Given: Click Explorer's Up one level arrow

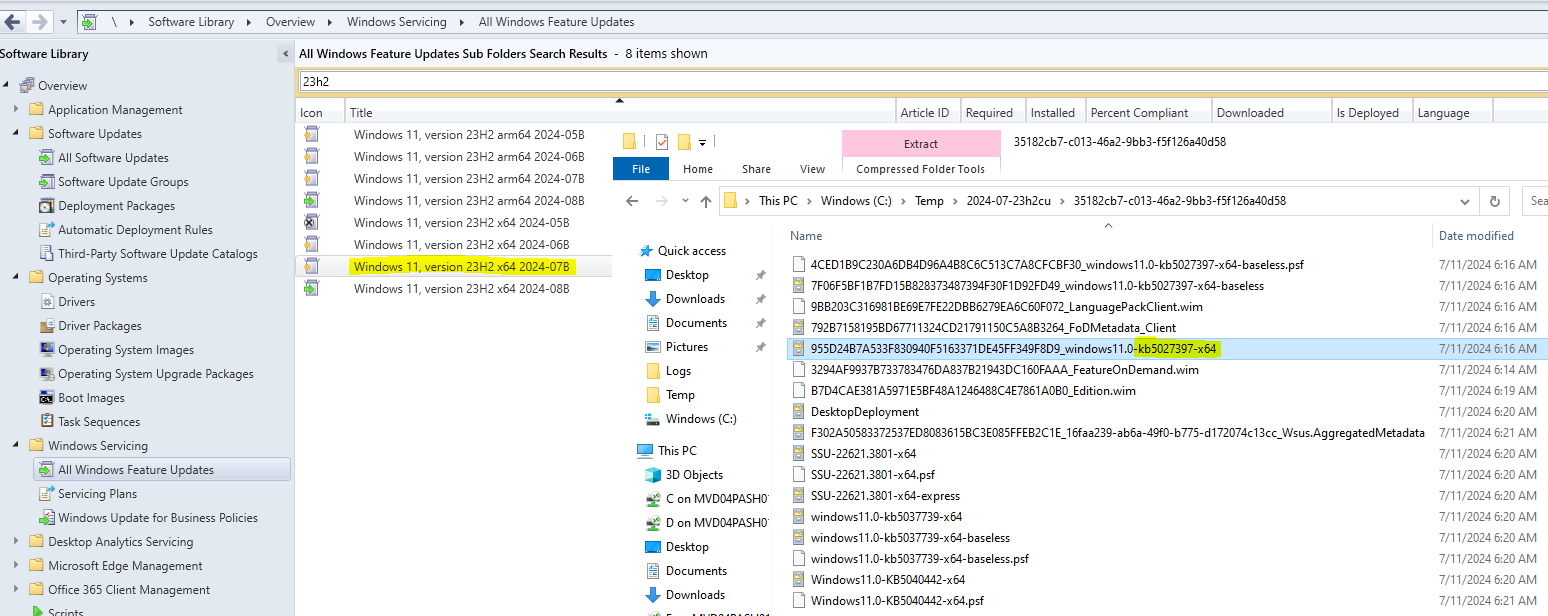Looking at the screenshot, I should (706, 201).
